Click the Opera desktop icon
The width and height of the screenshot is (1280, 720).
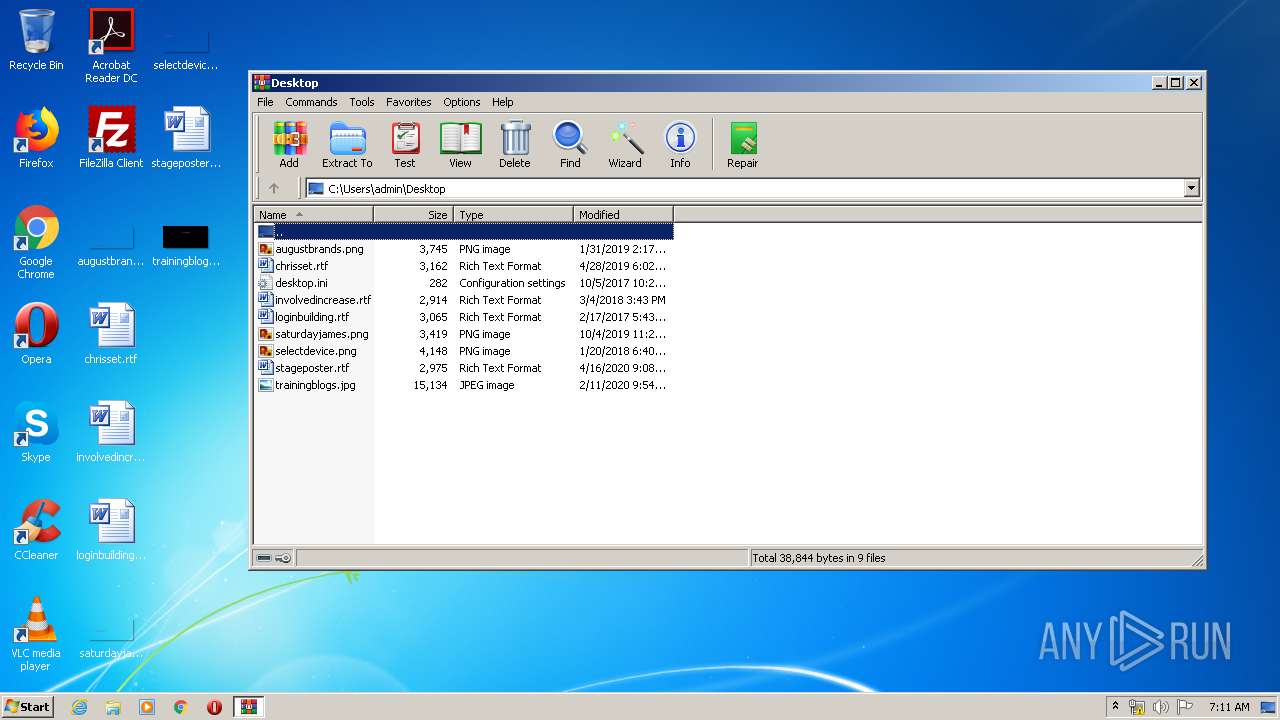pyautogui.click(x=36, y=334)
